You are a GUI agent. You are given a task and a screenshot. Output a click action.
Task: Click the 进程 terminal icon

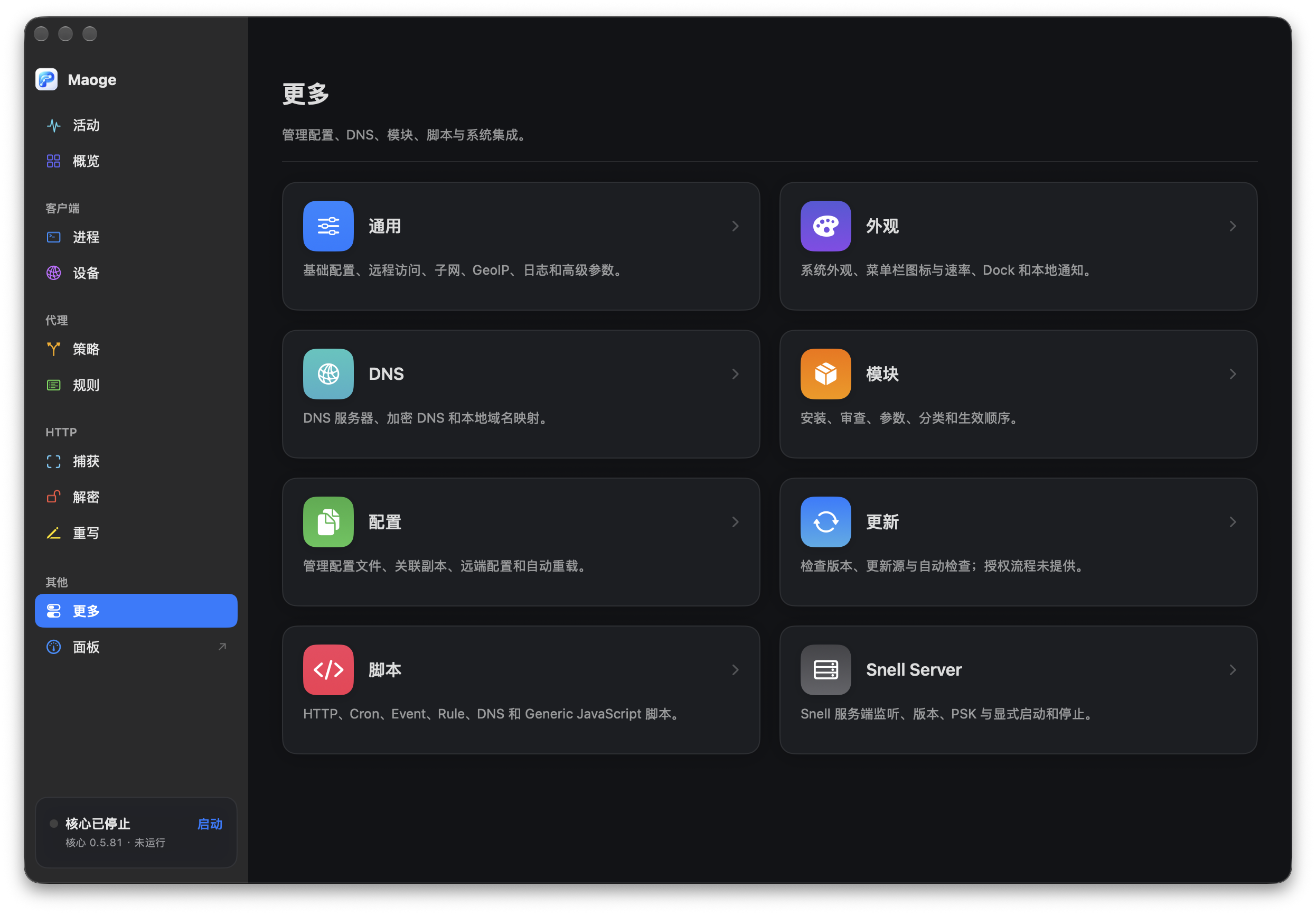pyautogui.click(x=53, y=237)
